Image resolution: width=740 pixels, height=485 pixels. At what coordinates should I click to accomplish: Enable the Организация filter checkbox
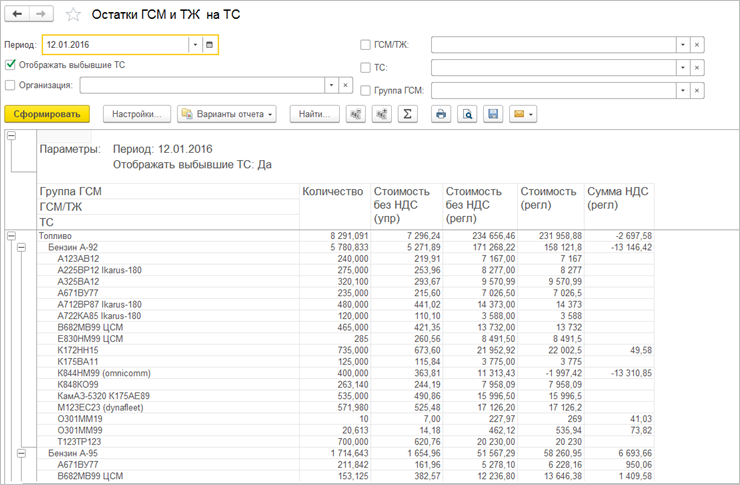click(x=11, y=85)
